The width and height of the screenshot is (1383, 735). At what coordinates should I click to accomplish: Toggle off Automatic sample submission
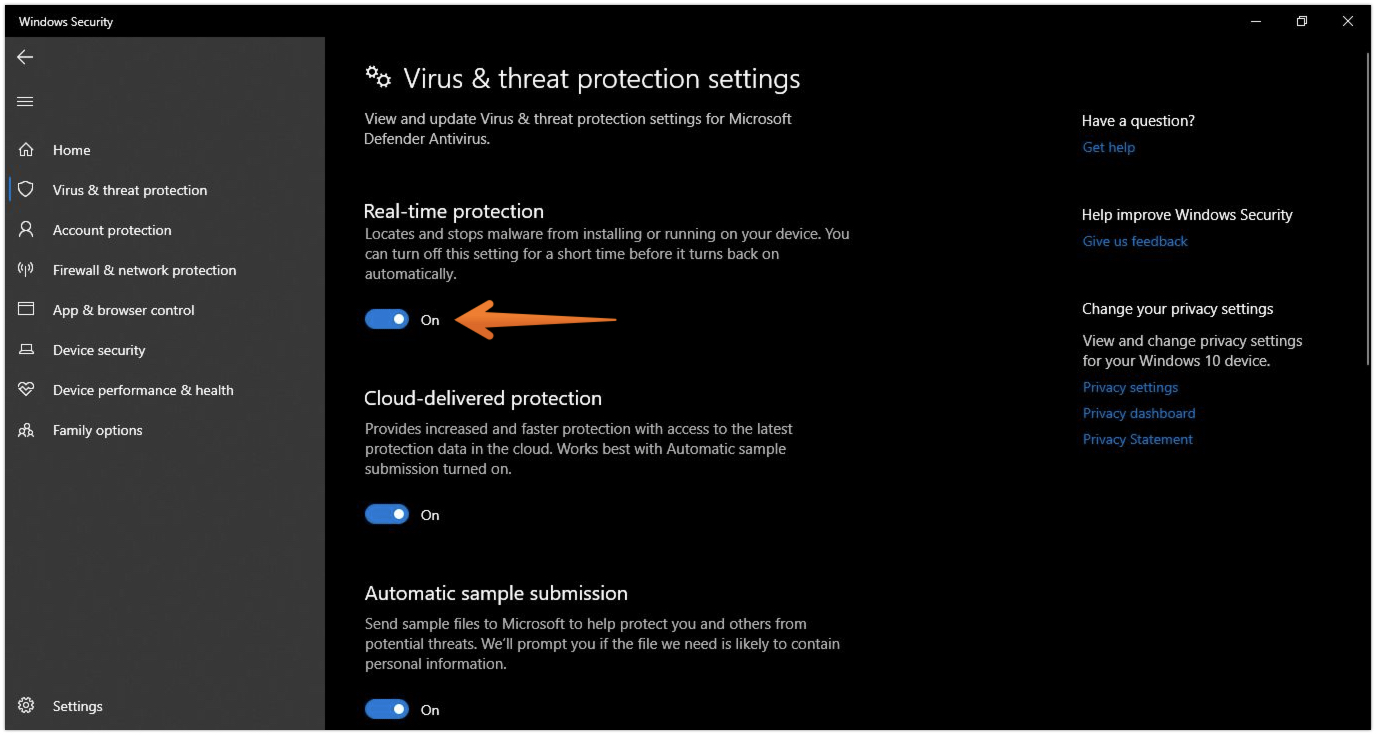pos(387,710)
